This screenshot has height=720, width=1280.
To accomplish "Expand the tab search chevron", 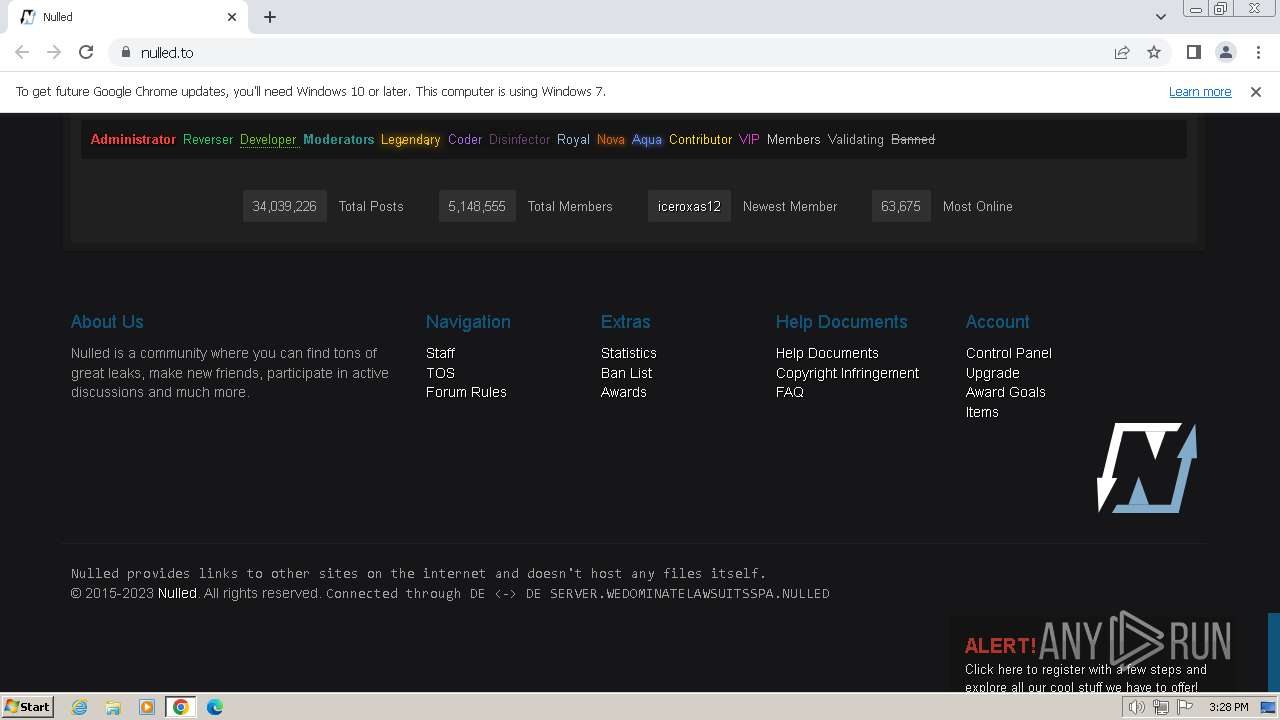I will tap(1160, 17).
